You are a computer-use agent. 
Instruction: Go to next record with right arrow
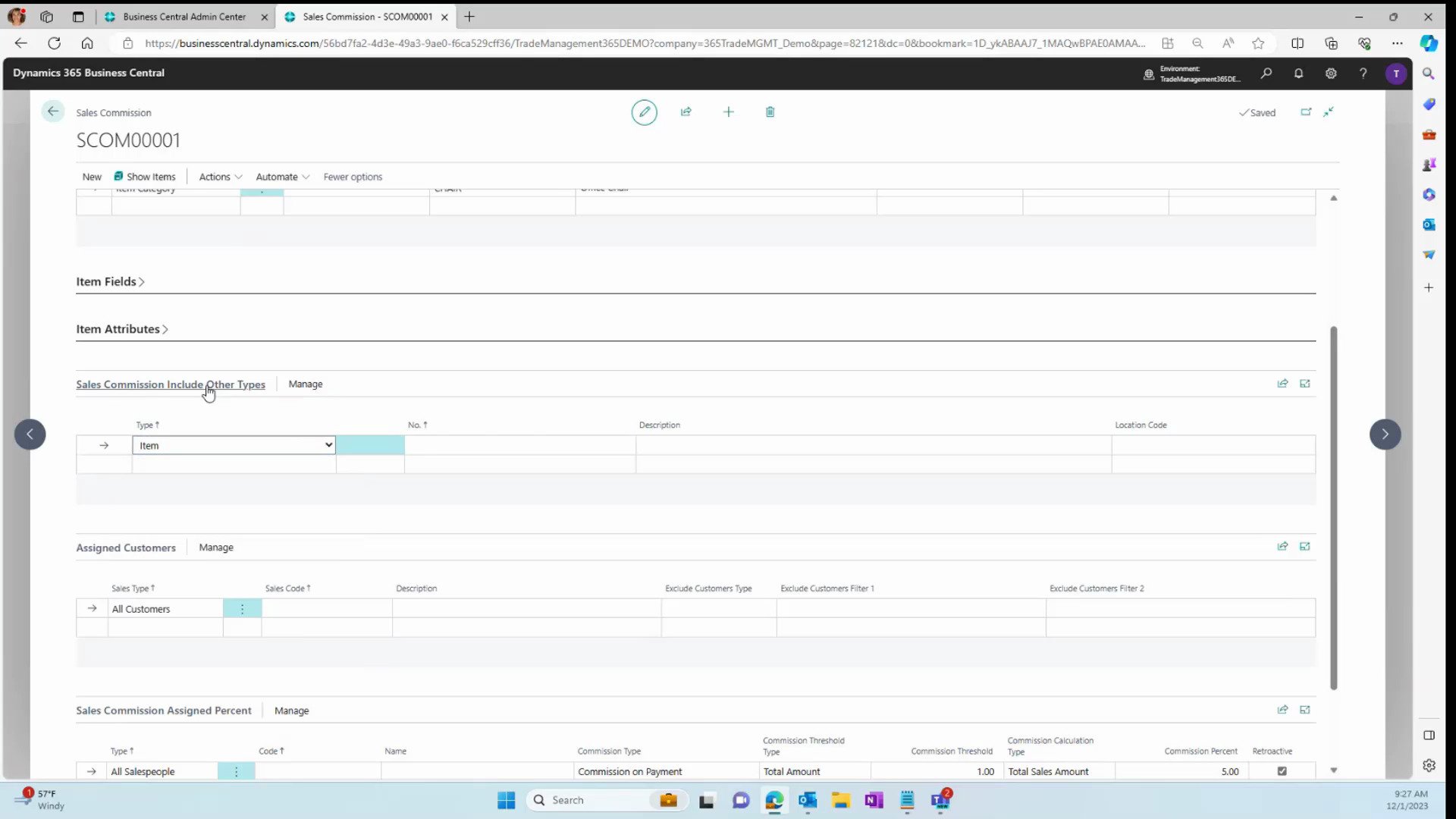1385,435
